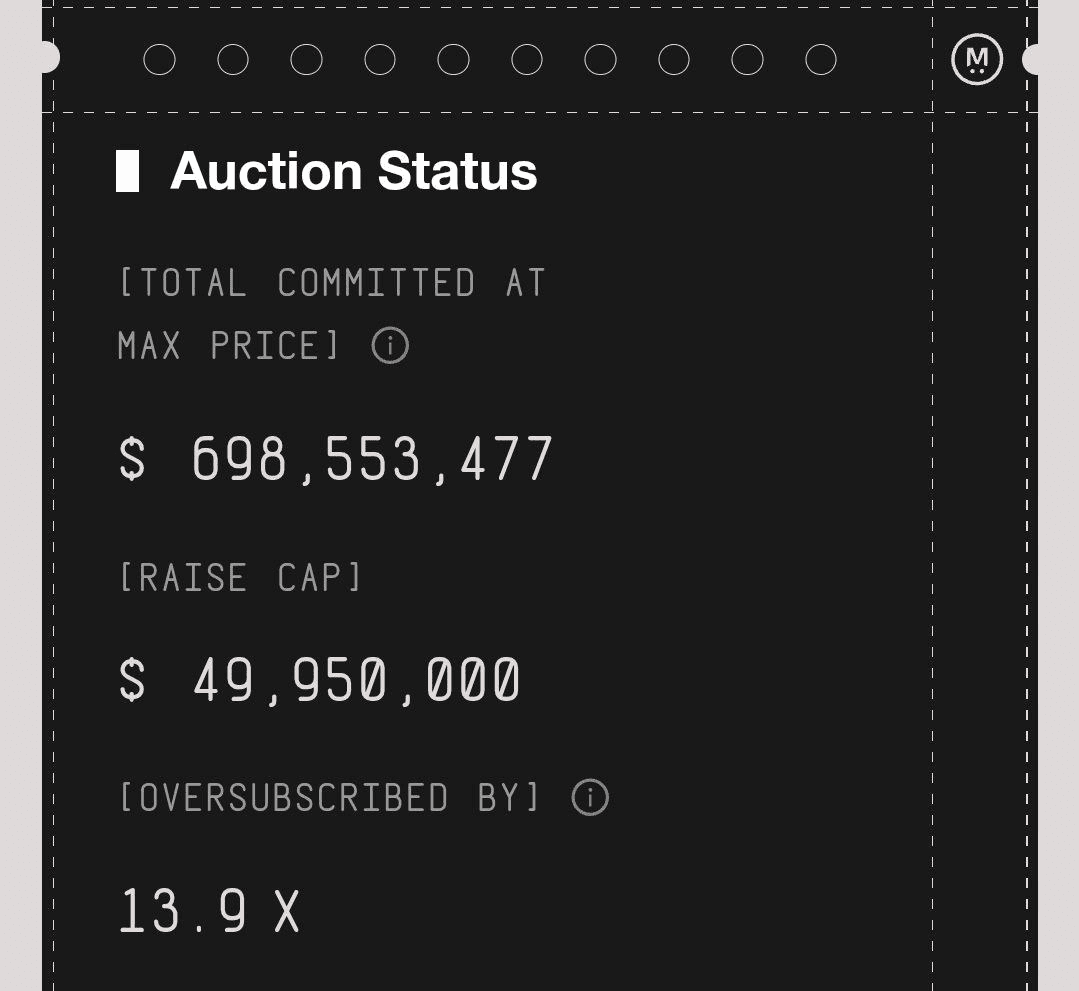This screenshot has height=991, width=1079.
Task: Click the fourth circle in the dot row
Action: coord(380,60)
